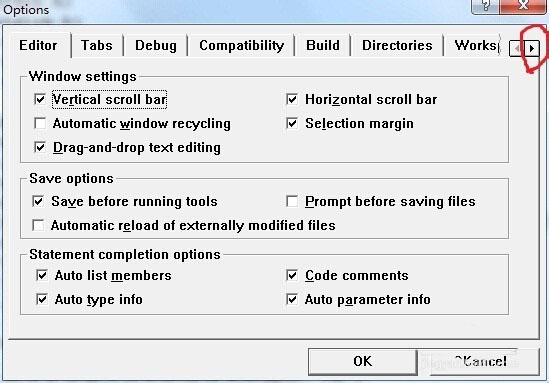Click the help question mark button
The width and height of the screenshot is (549, 383).
point(486,5)
